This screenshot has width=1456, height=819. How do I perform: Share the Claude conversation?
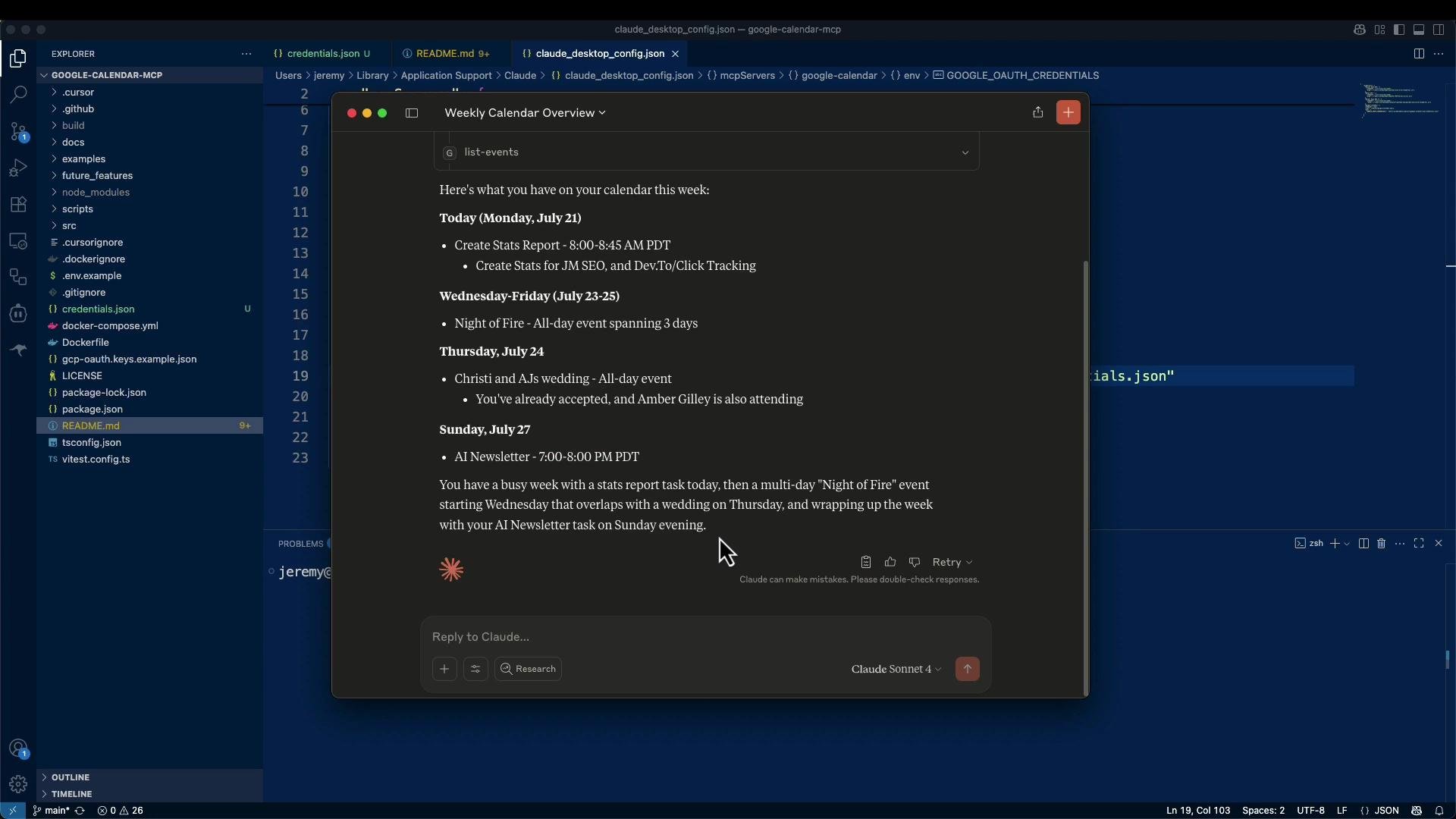[1038, 112]
